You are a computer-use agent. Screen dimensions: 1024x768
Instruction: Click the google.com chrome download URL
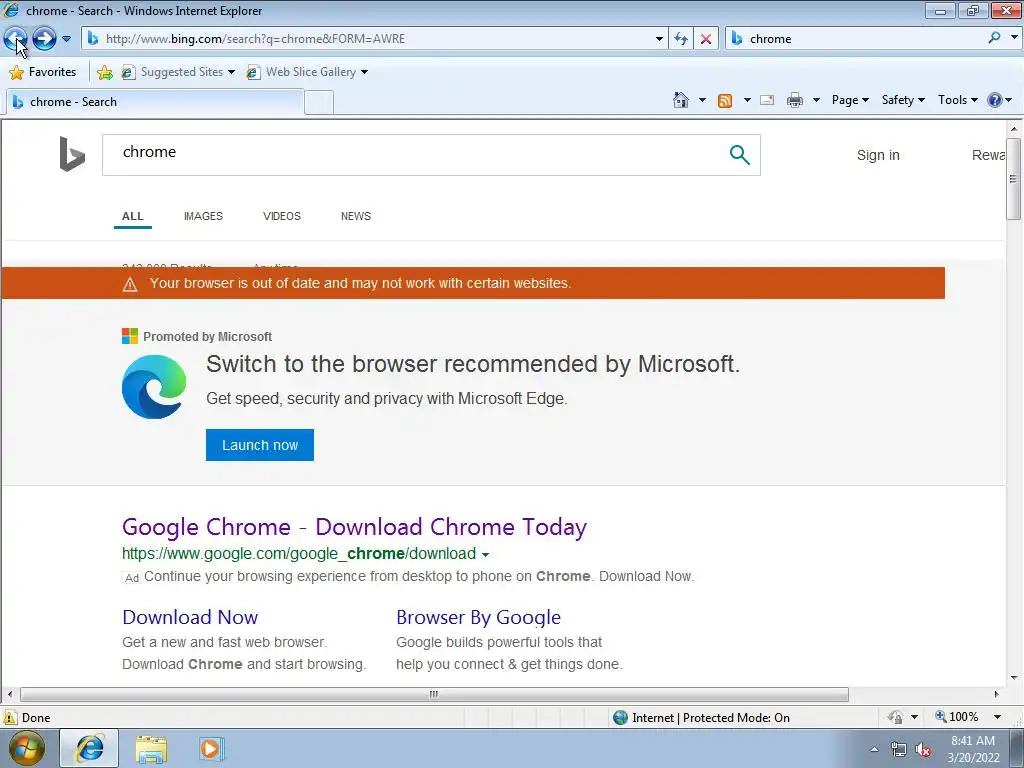[x=298, y=554]
